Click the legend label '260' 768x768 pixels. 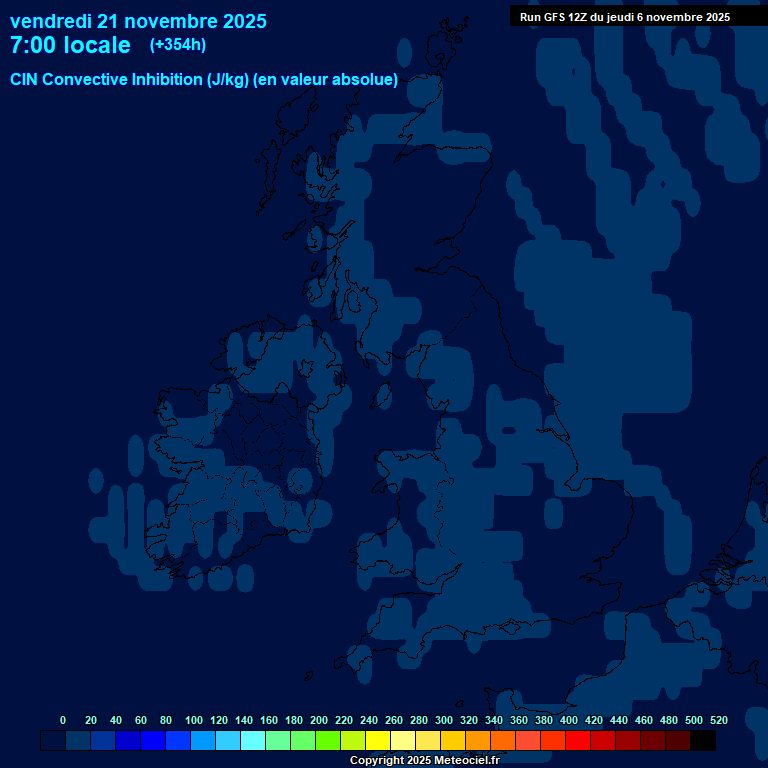394,720
